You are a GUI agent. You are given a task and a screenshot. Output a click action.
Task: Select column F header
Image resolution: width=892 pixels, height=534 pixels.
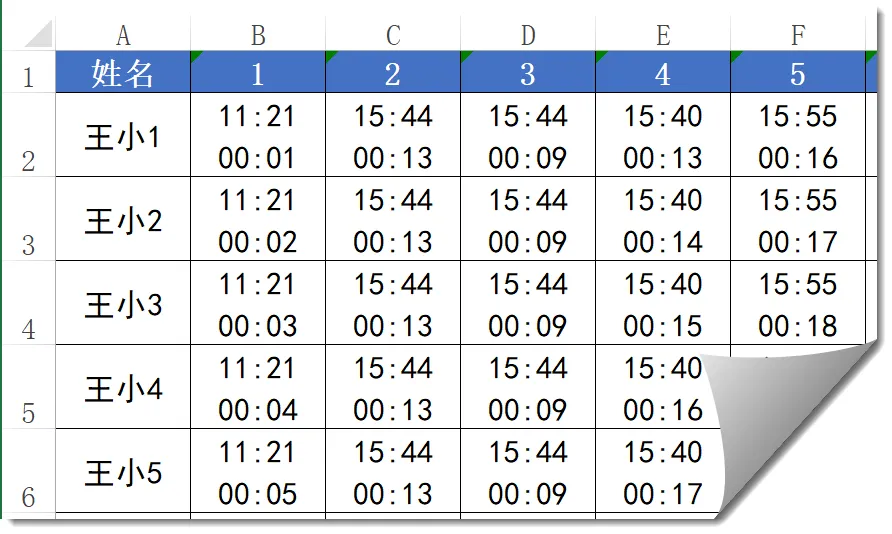coord(798,36)
